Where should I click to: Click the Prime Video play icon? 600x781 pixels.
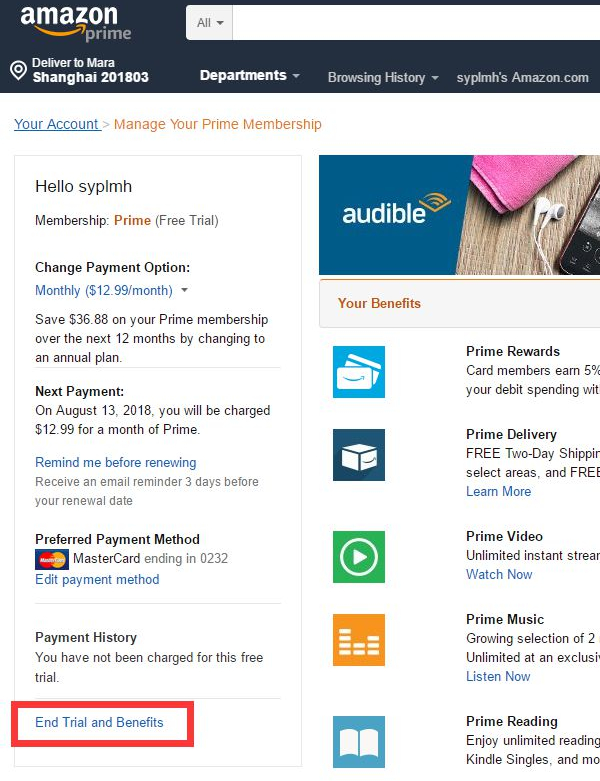click(x=359, y=556)
